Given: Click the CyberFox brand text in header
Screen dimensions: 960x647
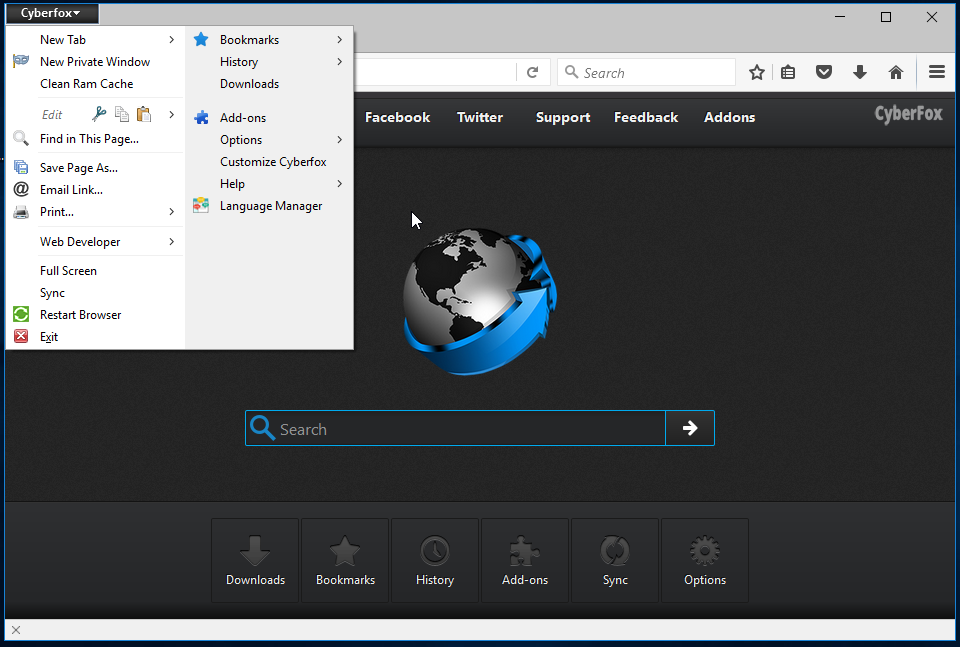Looking at the screenshot, I should [909, 114].
